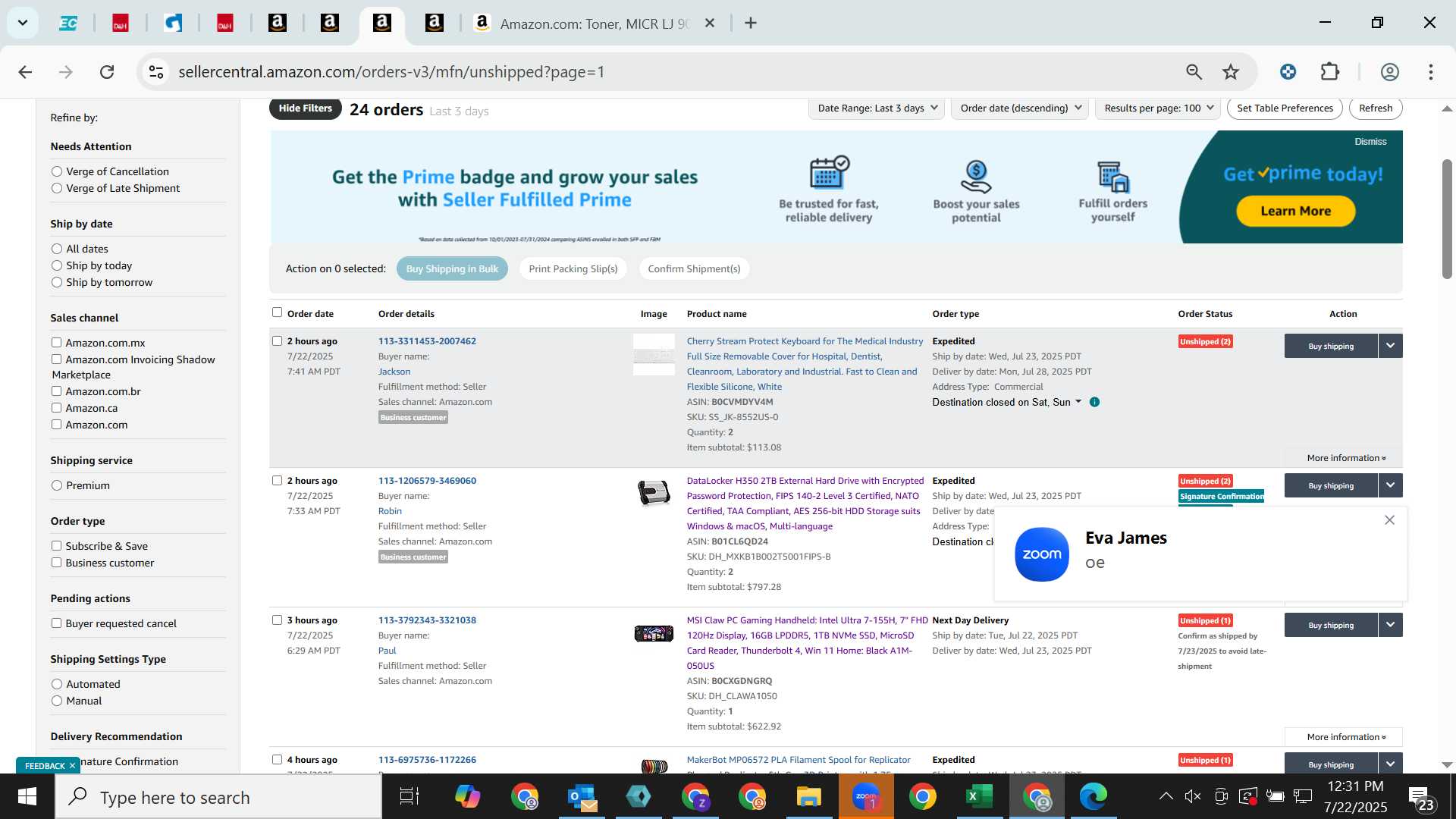
Task: Open Copilot icon in the taskbar
Action: point(467,797)
